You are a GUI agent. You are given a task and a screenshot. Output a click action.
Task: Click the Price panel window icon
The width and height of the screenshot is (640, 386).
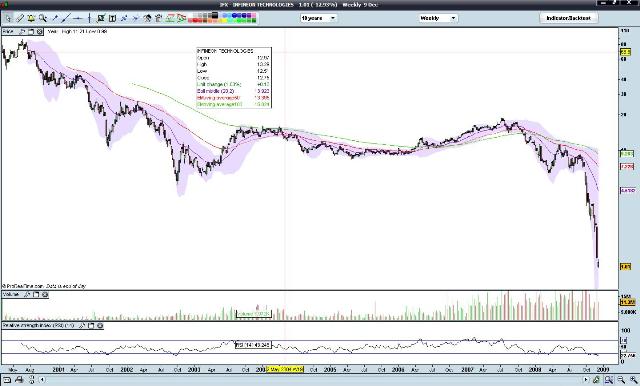[31, 31]
